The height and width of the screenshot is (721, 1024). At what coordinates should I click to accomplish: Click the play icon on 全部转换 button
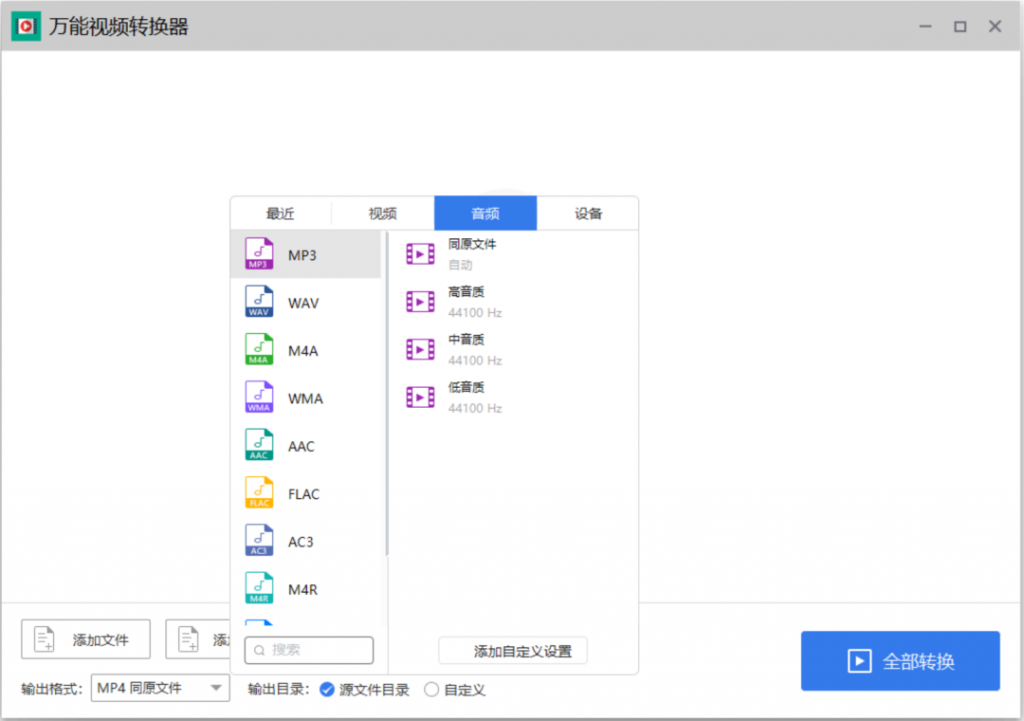(x=859, y=661)
